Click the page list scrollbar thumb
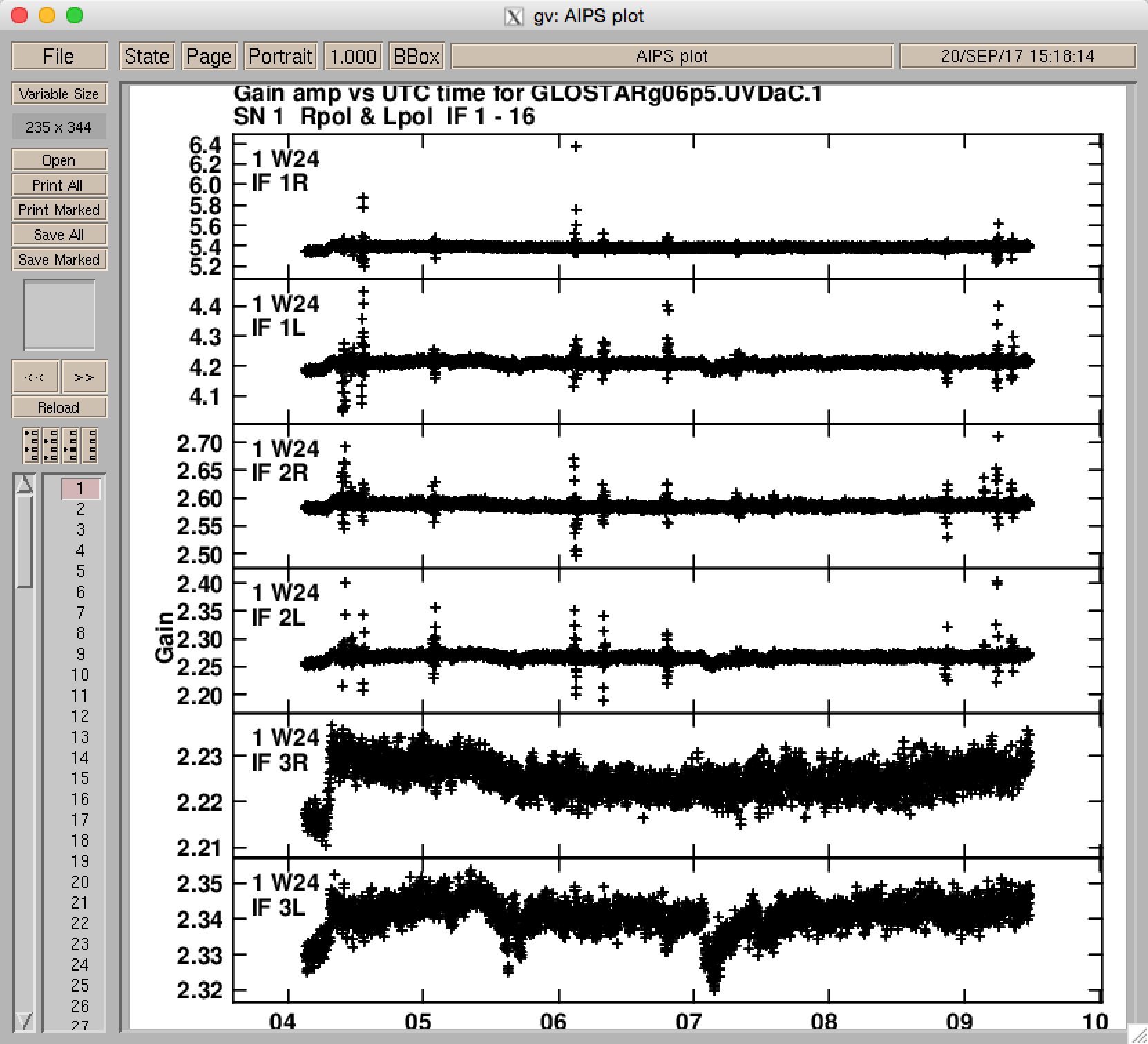This screenshot has width=1148, height=1044. (24, 542)
